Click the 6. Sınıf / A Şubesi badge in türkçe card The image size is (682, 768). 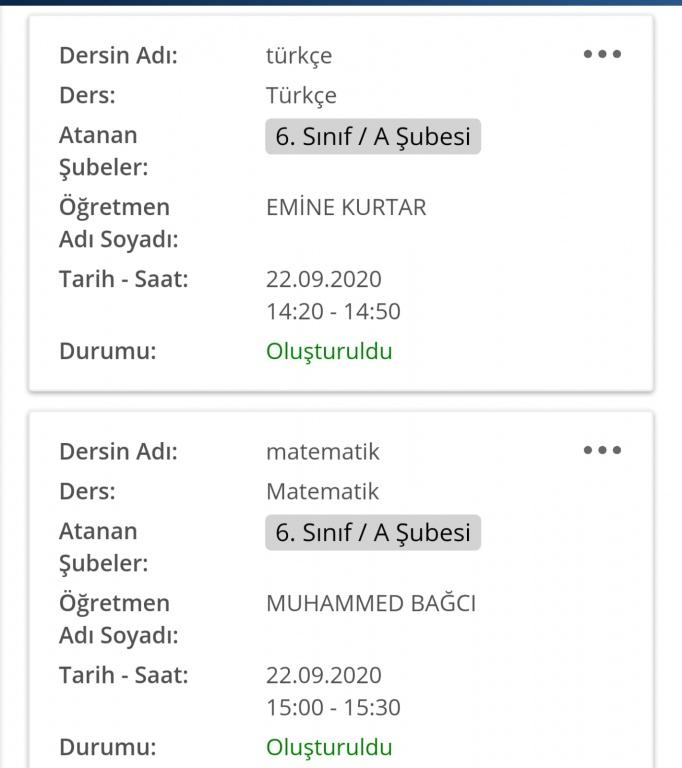click(373, 137)
